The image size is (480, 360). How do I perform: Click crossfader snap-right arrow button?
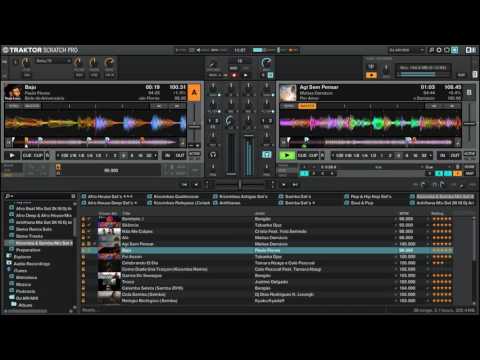click(x=283, y=184)
